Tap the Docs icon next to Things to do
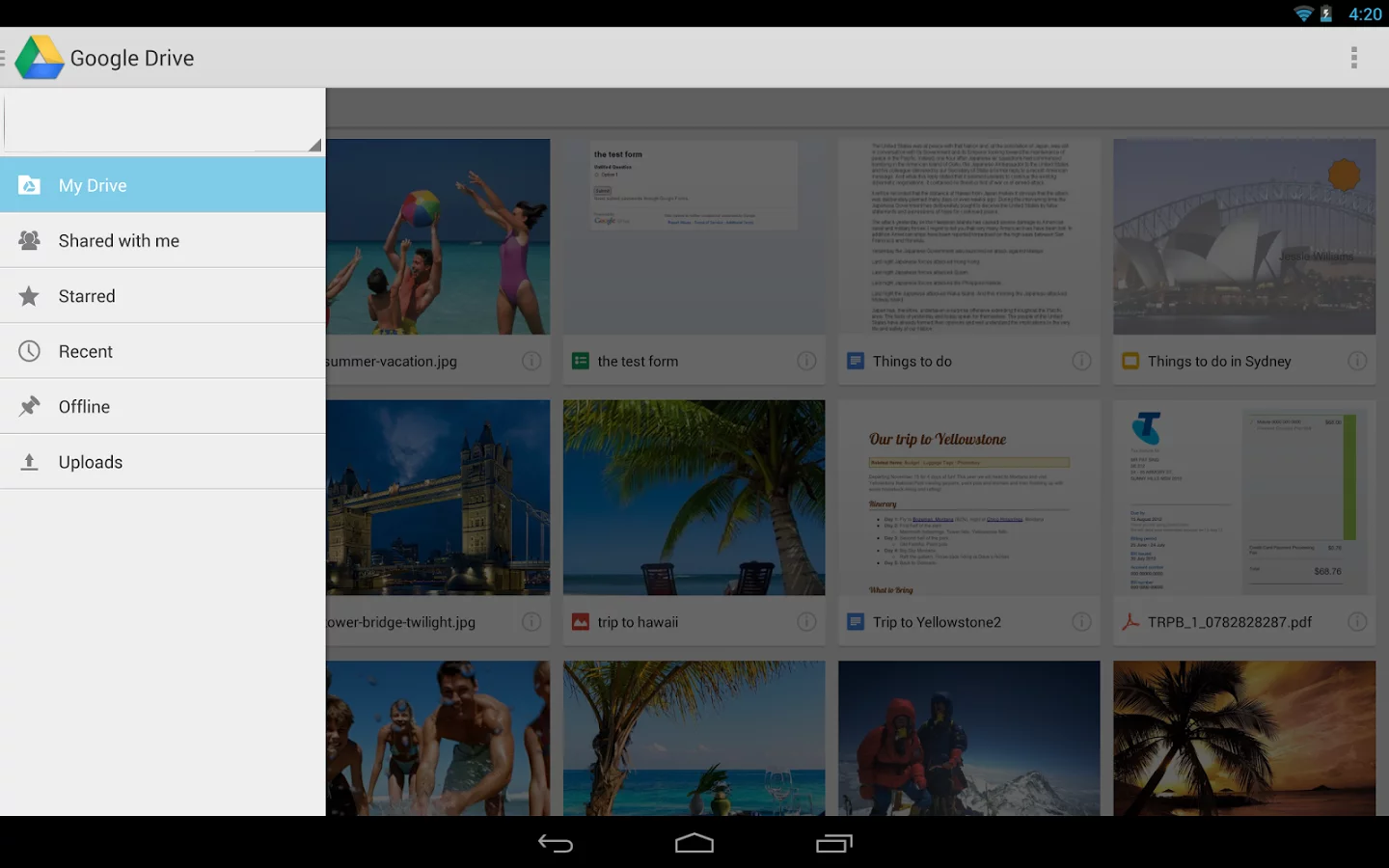Image resolution: width=1389 pixels, height=868 pixels. [855, 360]
